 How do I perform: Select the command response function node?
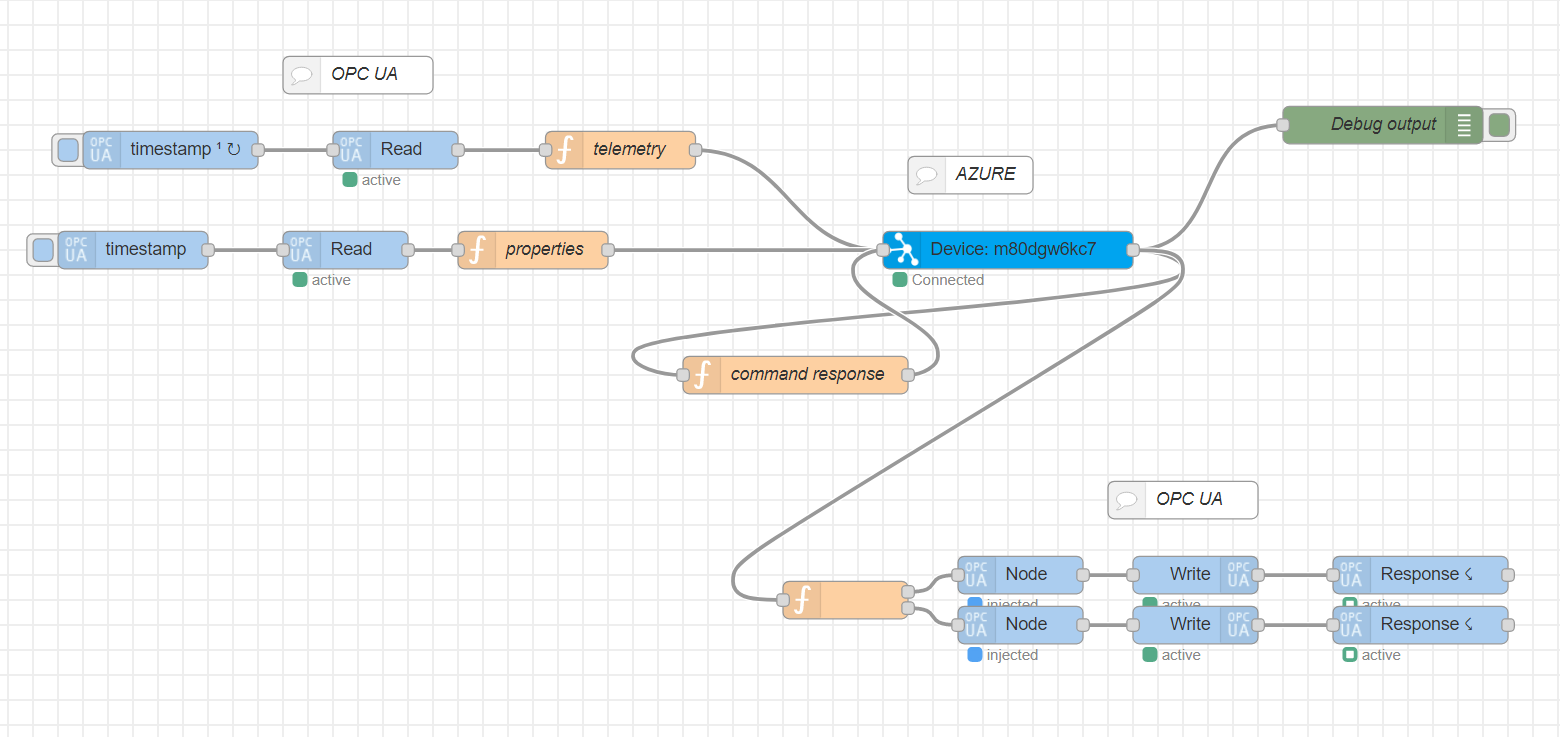pos(796,375)
